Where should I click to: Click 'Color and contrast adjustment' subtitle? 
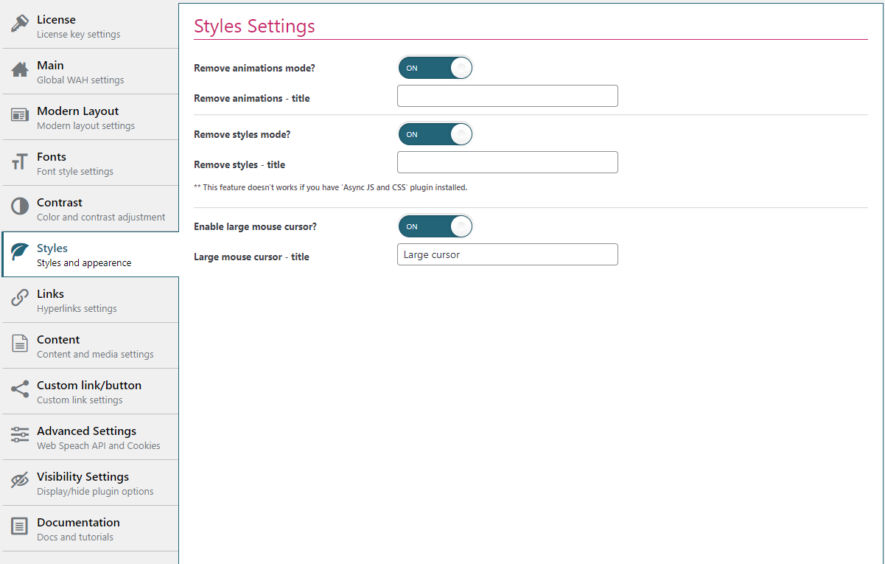point(101,217)
